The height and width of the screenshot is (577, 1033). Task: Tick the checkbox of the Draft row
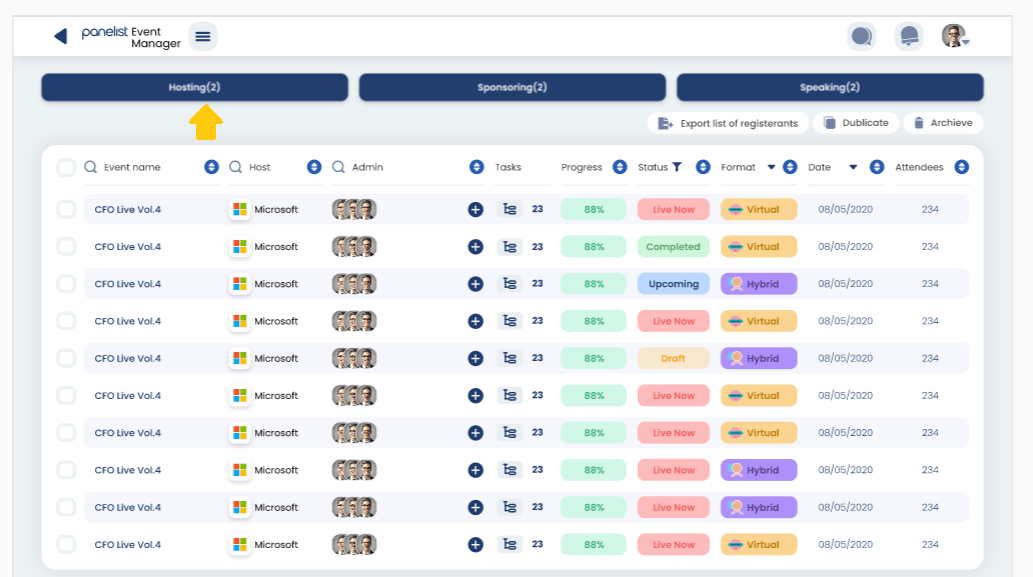tap(66, 358)
